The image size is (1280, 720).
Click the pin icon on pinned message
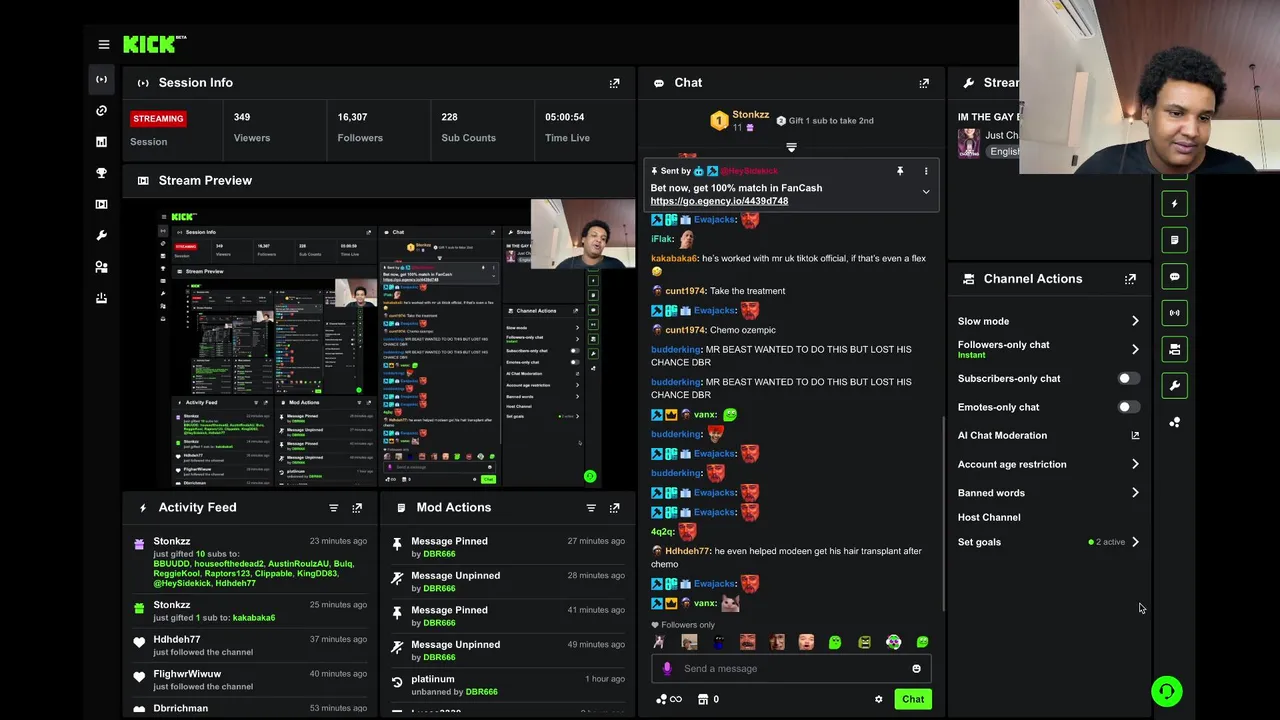[x=899, y=171]
